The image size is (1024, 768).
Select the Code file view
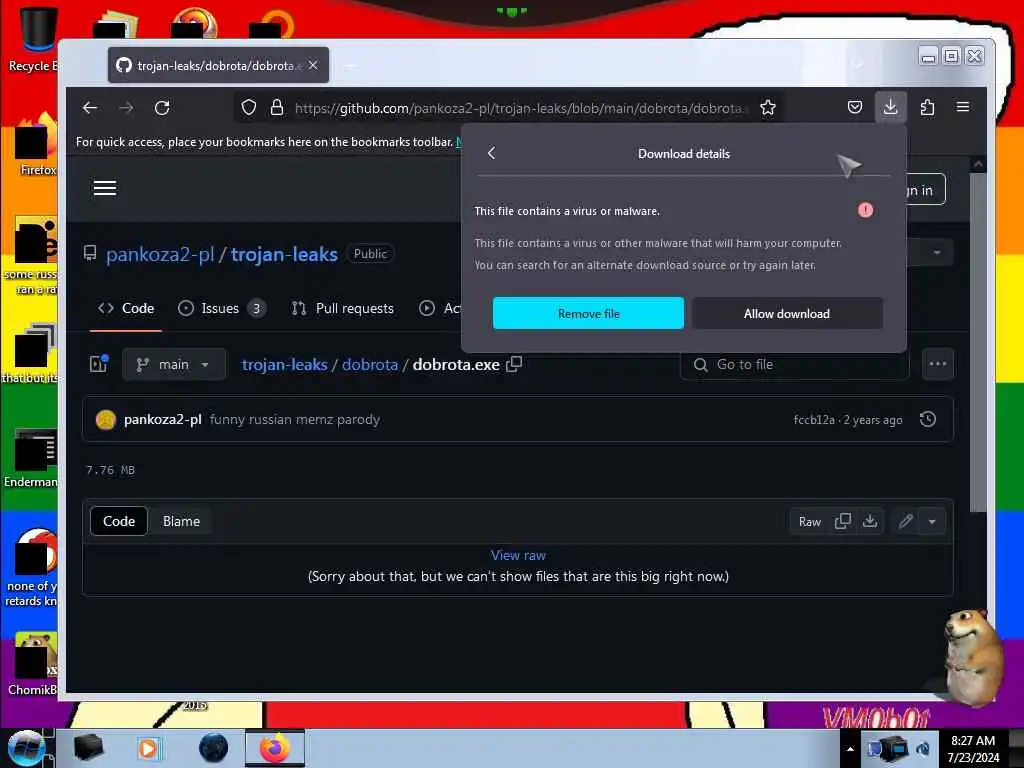point(119,521)
